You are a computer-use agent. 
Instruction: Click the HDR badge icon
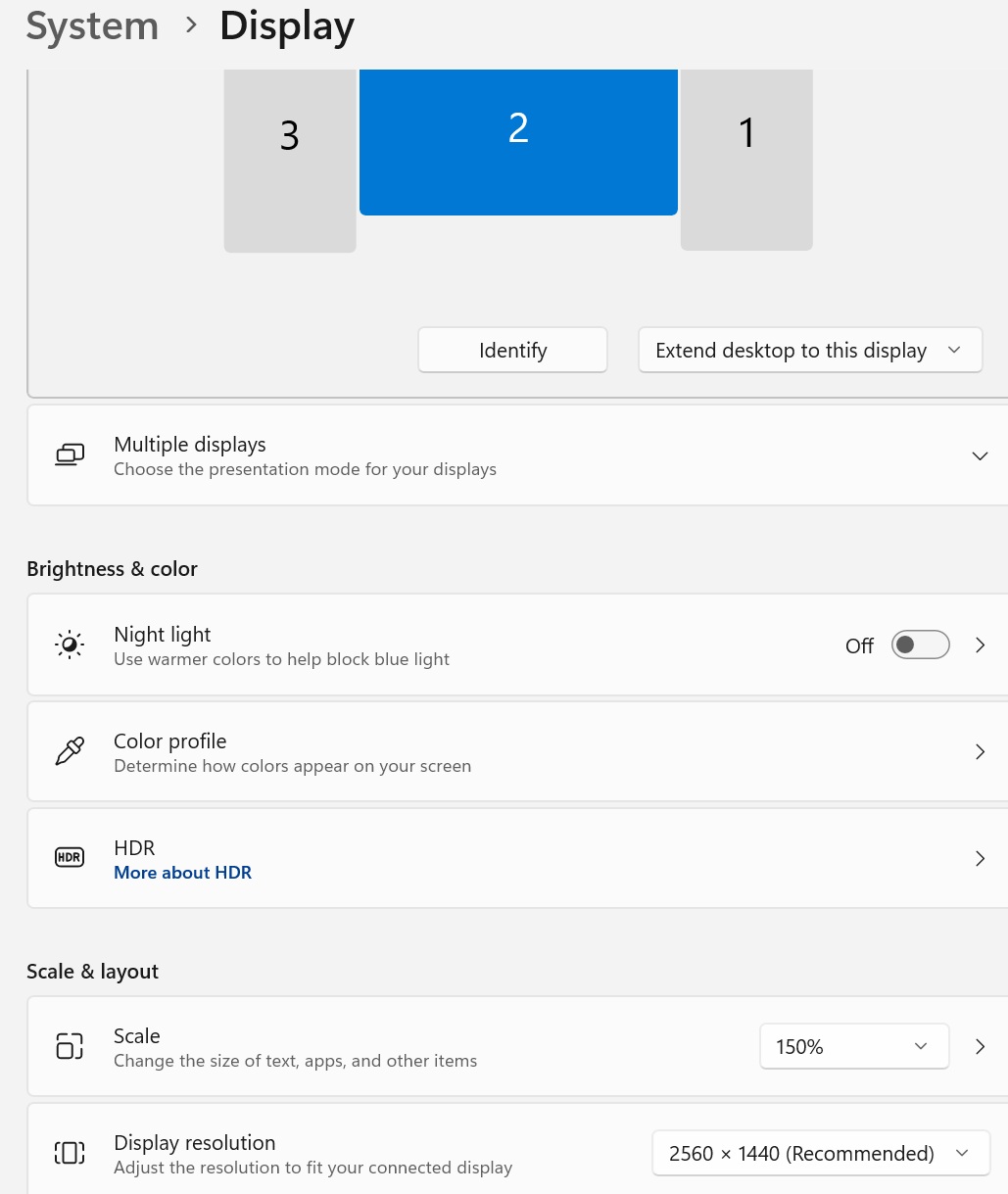coord(70,858)
